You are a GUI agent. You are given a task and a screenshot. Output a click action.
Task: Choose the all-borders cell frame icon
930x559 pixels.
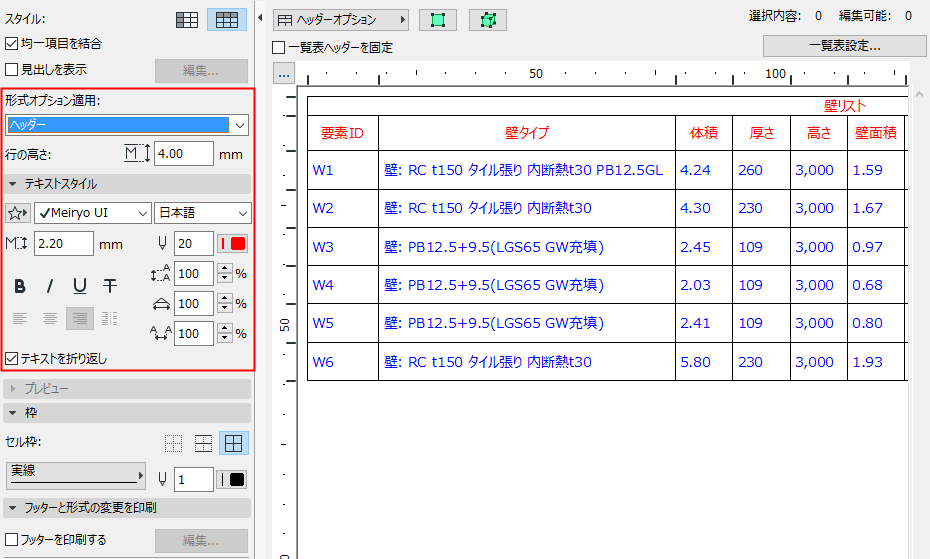pyautogui.click(x=234, y=443)
